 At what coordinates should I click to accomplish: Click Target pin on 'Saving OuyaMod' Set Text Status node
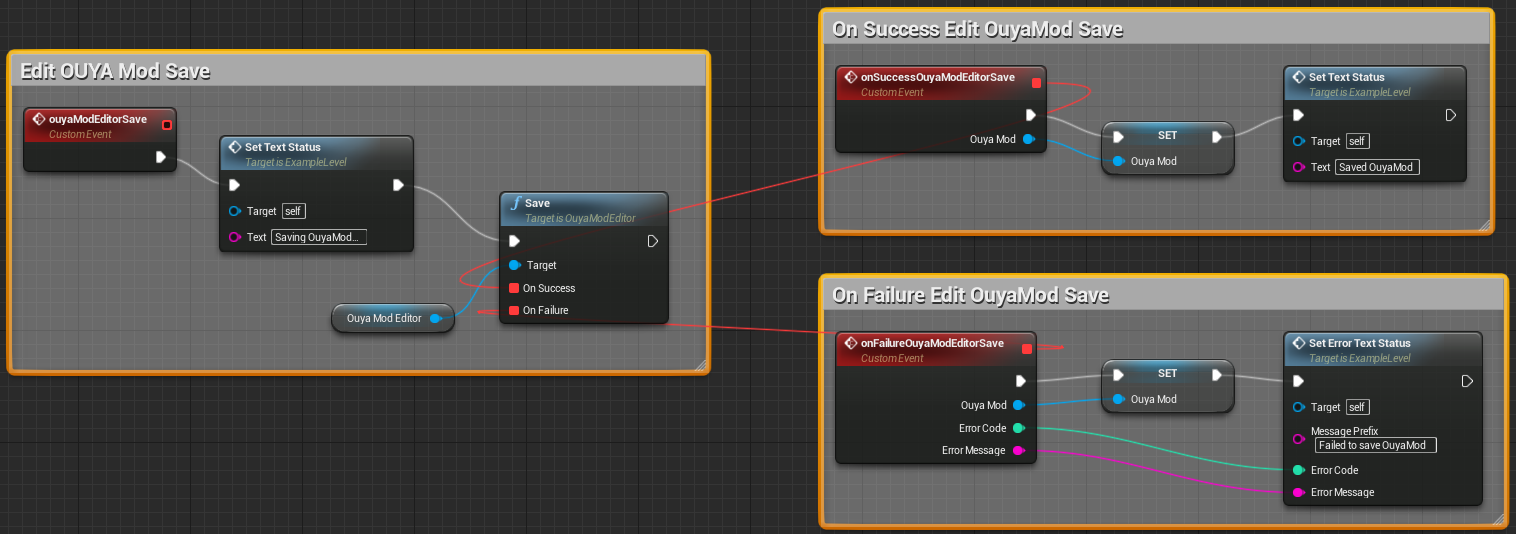pos(235,211)
